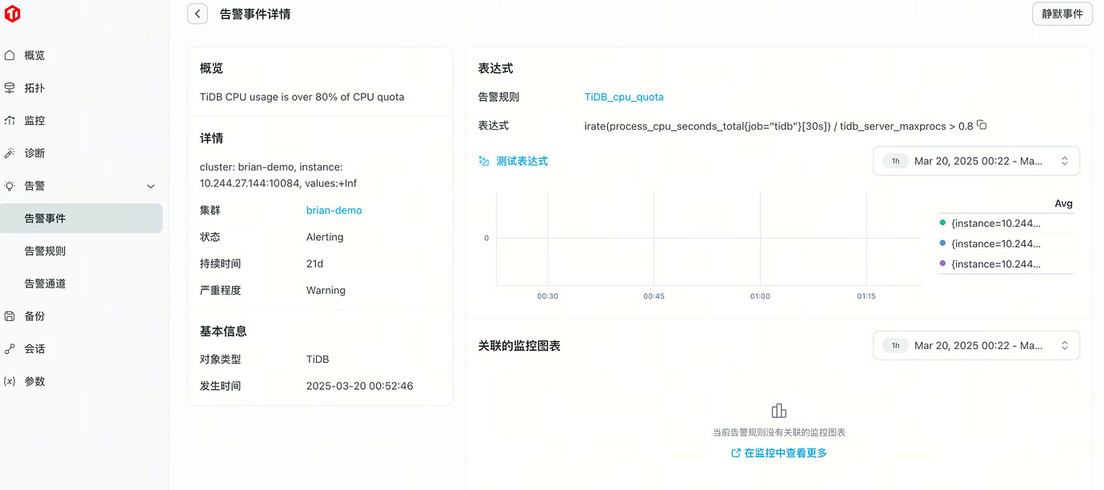
Task: Click the 诊断 diagnosis icon
Action: coord(10,153)
